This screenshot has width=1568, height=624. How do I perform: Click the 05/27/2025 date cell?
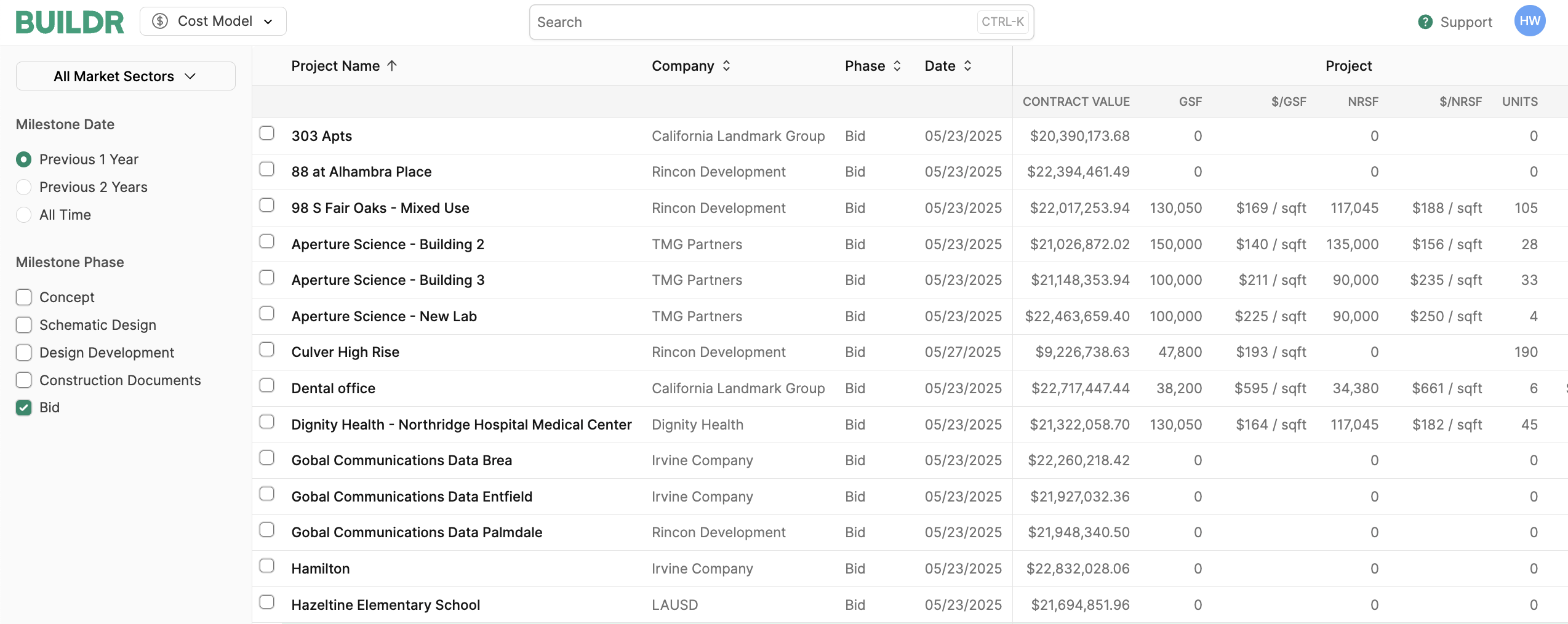(962, 352)
